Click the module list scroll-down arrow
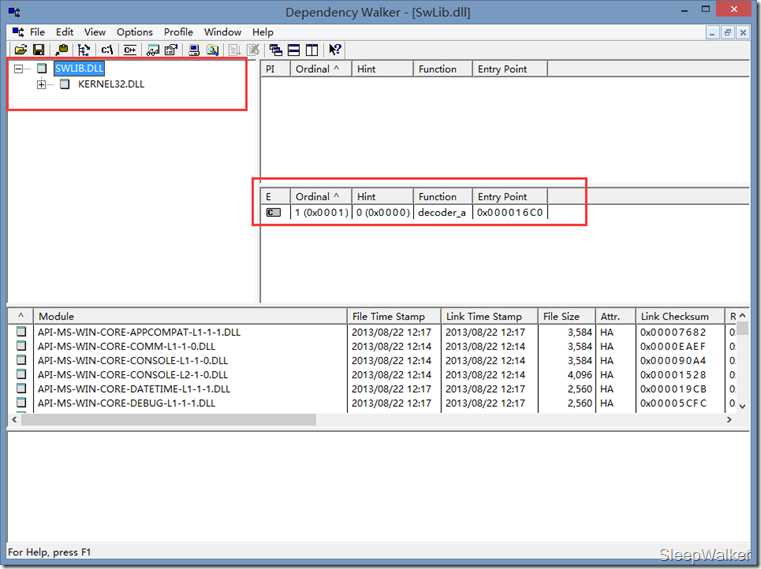 (743, 406)
